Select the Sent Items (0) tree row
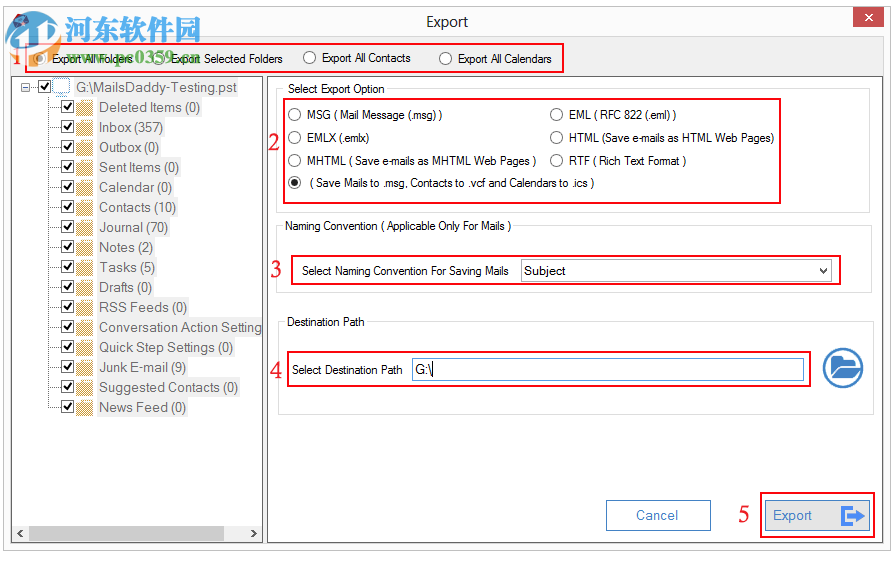Viewport: 894px width, 563px height. (139, 167)
